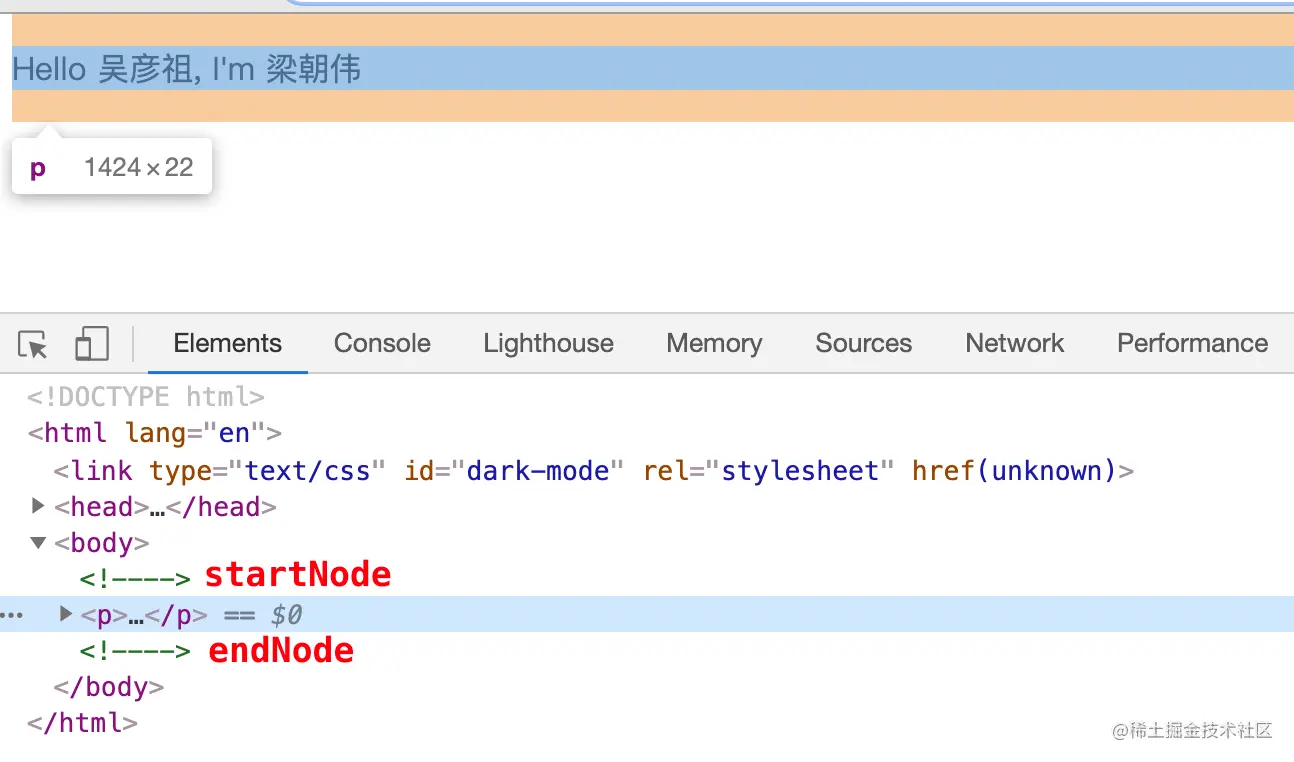Switch to the Console tab

pyautogui.click(x=381, y=343)
